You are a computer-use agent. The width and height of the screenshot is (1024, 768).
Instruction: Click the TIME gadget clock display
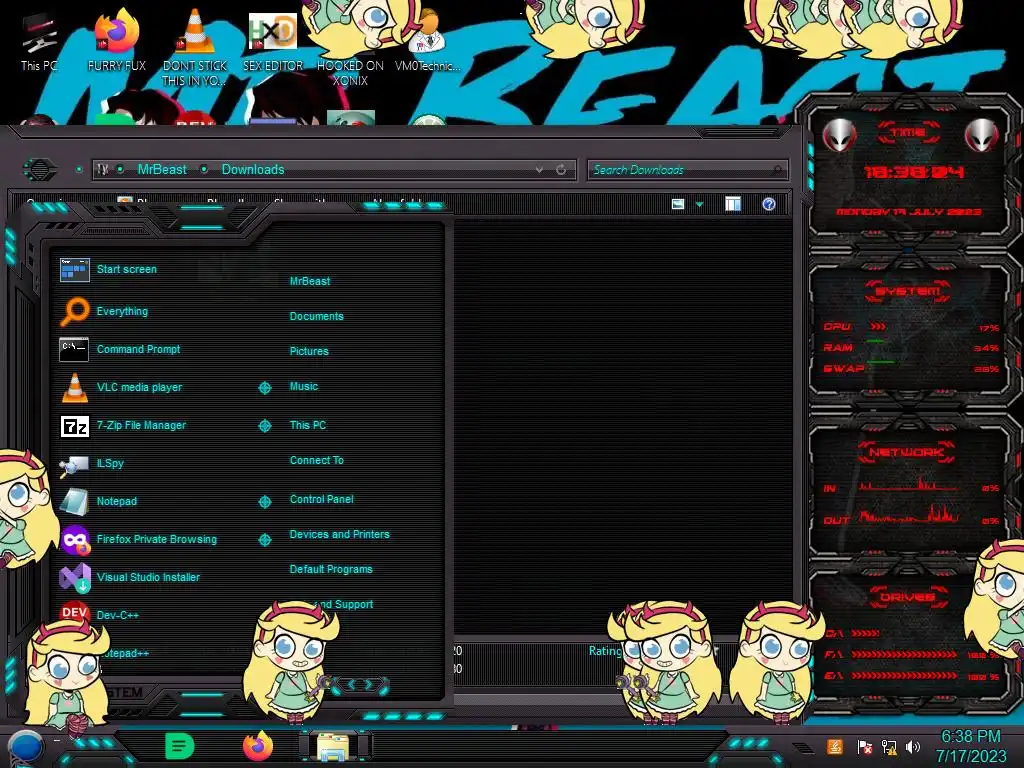(x=914, y=172)
